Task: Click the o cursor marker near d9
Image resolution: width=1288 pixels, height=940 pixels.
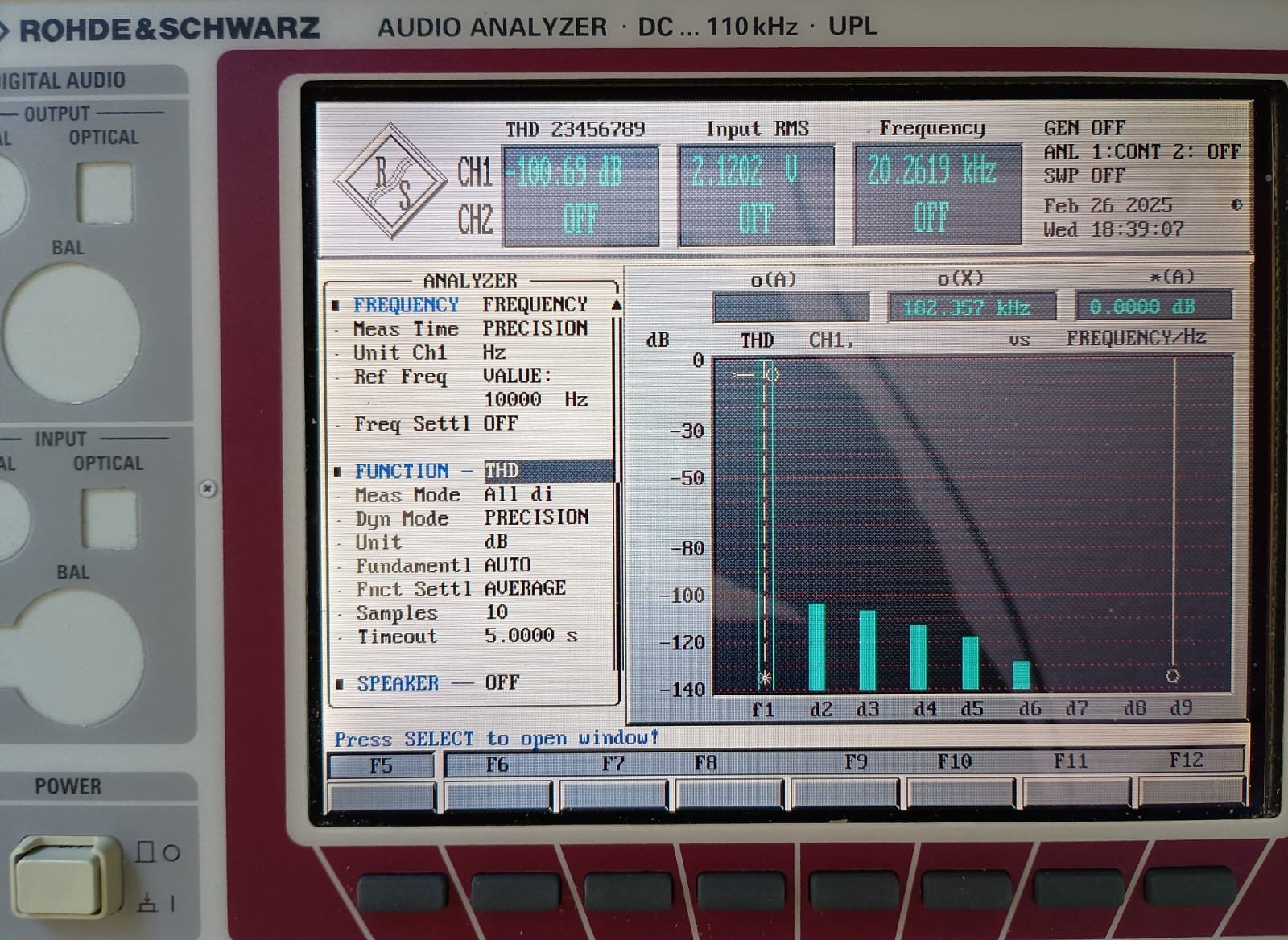Action: click(x=1173, y=676)
